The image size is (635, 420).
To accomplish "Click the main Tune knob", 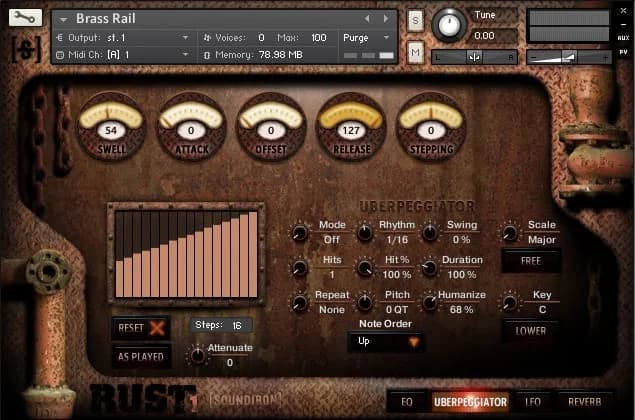I will point(450,24).
